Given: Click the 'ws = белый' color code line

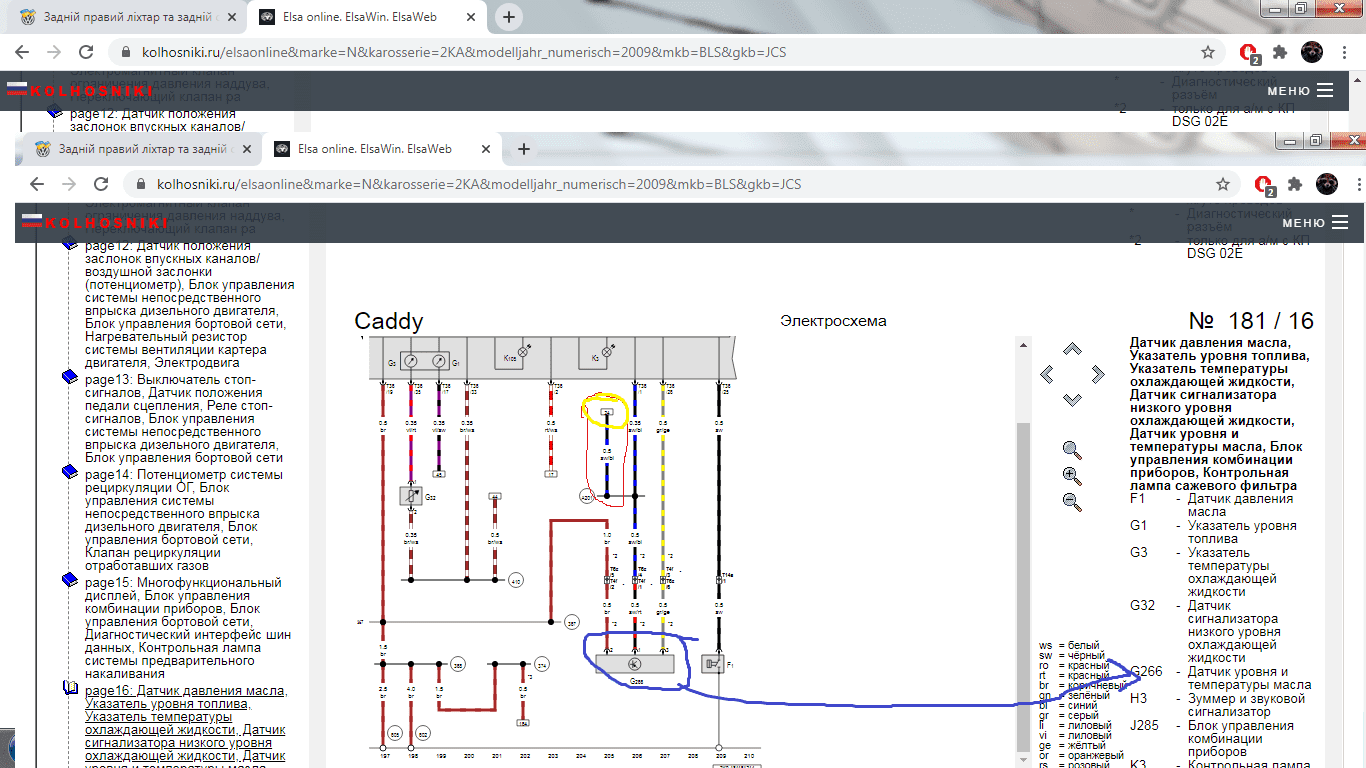Looking at the screenshot, I should [x=1070, y=645].
